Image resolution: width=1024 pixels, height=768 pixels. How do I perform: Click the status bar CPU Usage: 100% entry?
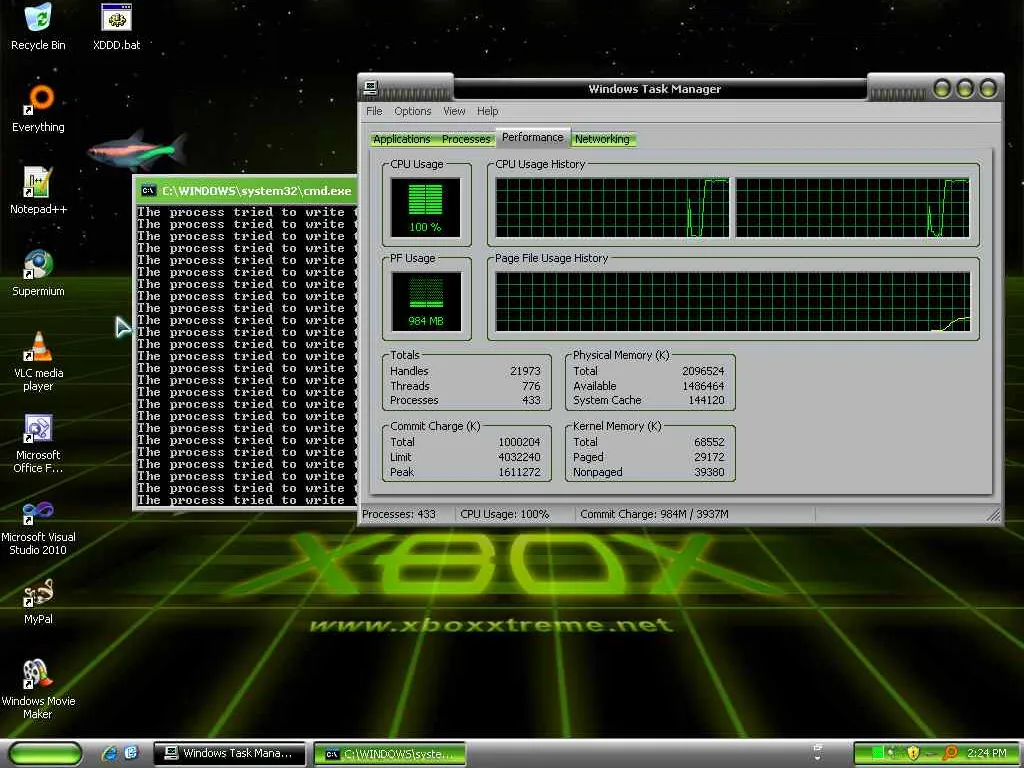click(504, 514)
